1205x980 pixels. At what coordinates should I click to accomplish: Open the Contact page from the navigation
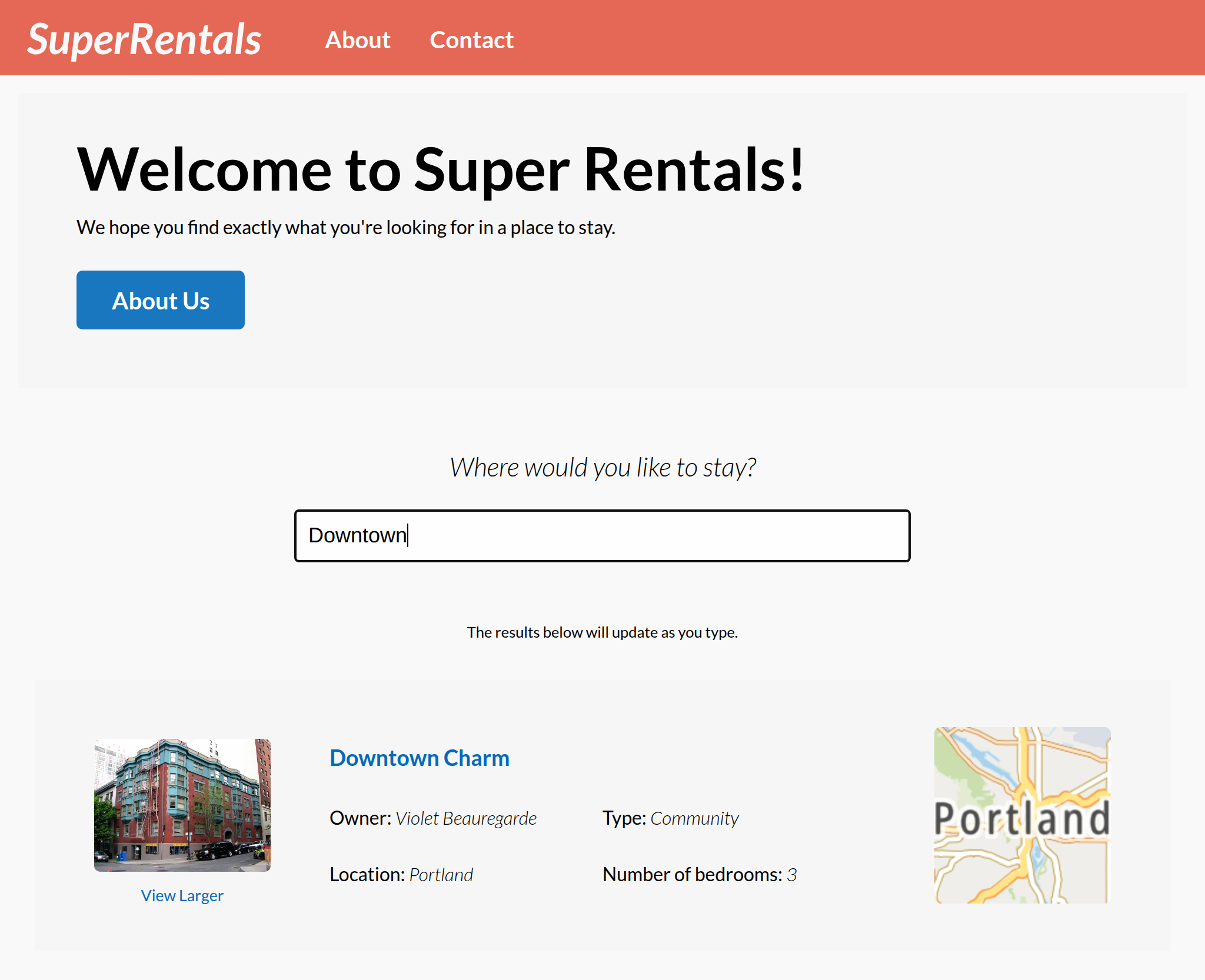click(471, 39)
